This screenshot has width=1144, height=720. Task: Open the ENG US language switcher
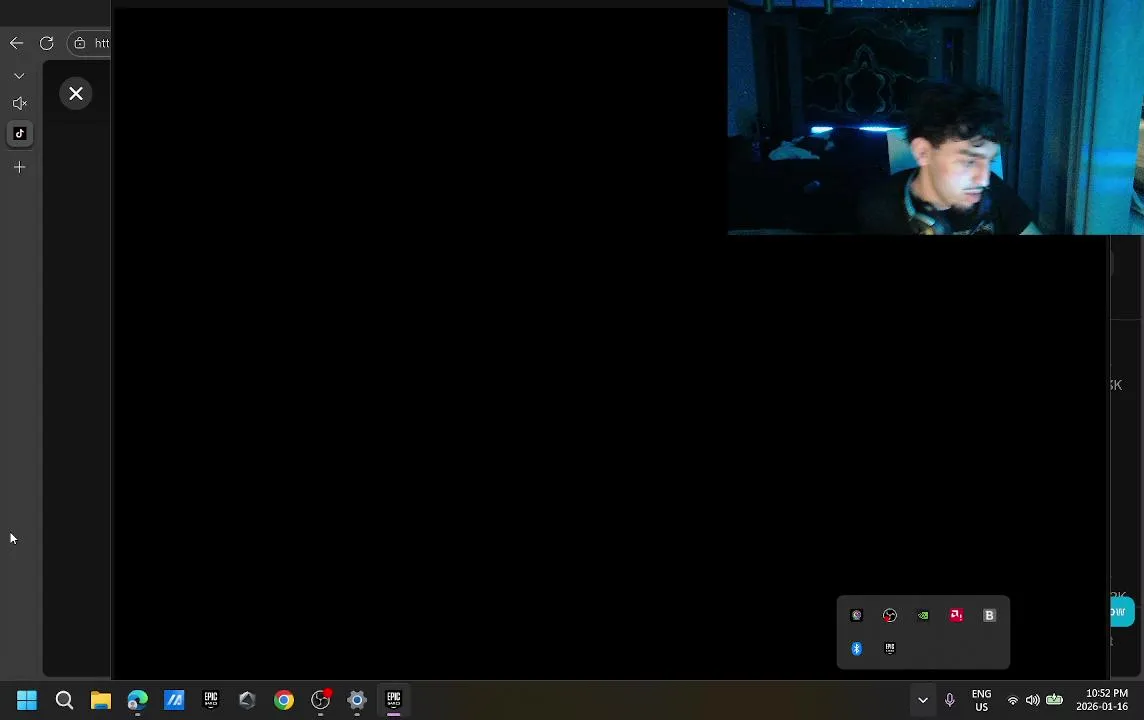pyautogui.click(x=981, y=700)
